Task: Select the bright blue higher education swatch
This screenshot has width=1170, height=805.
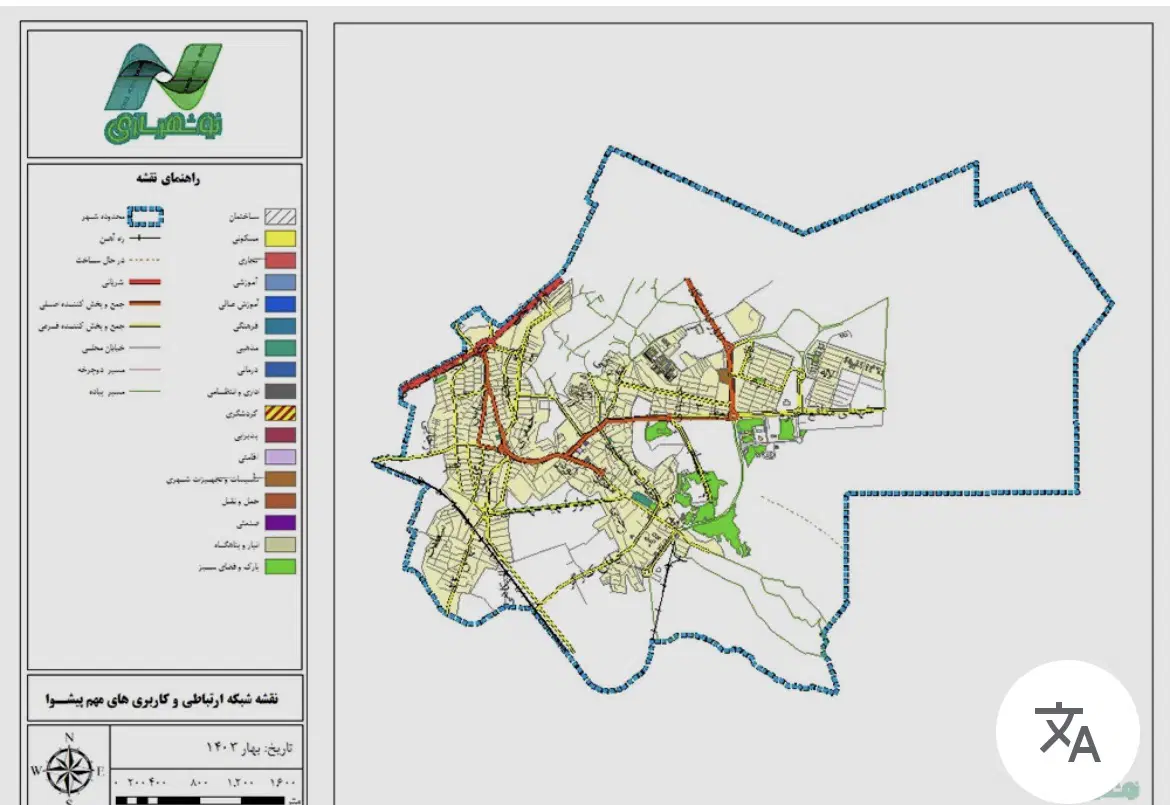Action: pyautogui.click(x=281, y=304)
